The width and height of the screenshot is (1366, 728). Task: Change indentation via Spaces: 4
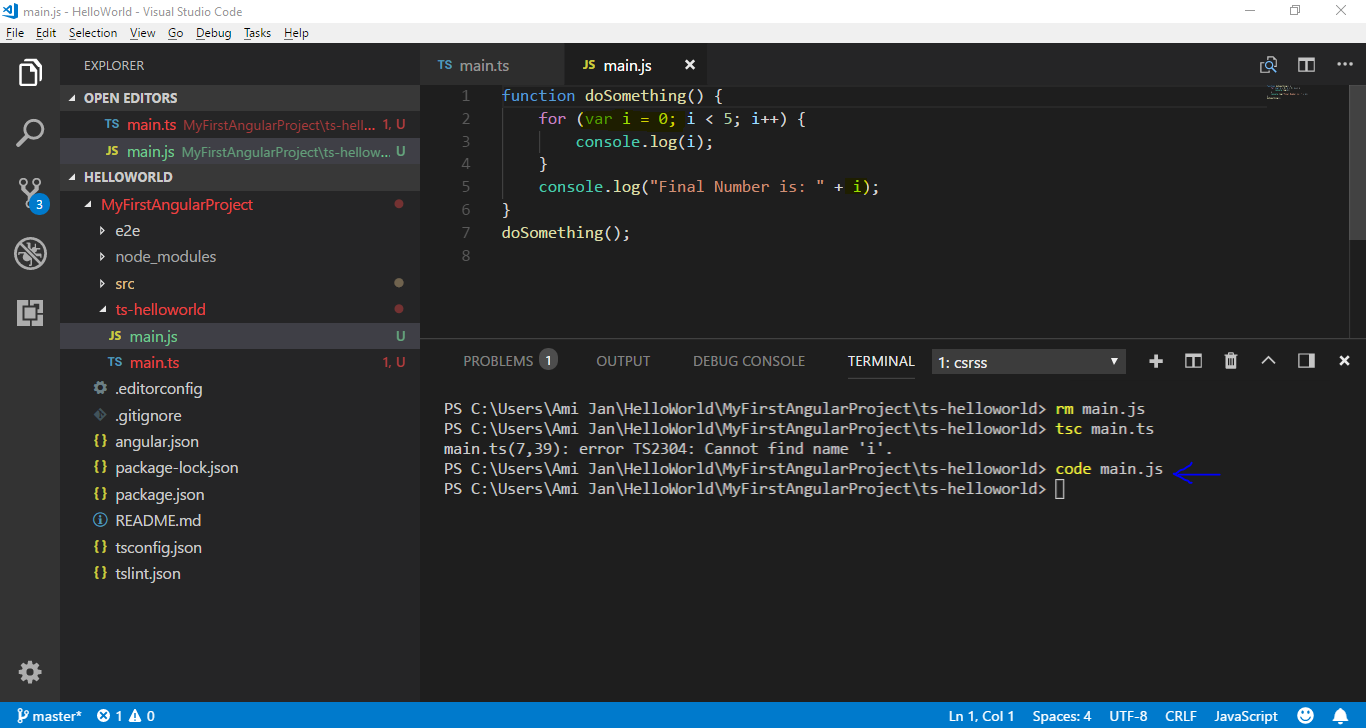(1062, 716)
